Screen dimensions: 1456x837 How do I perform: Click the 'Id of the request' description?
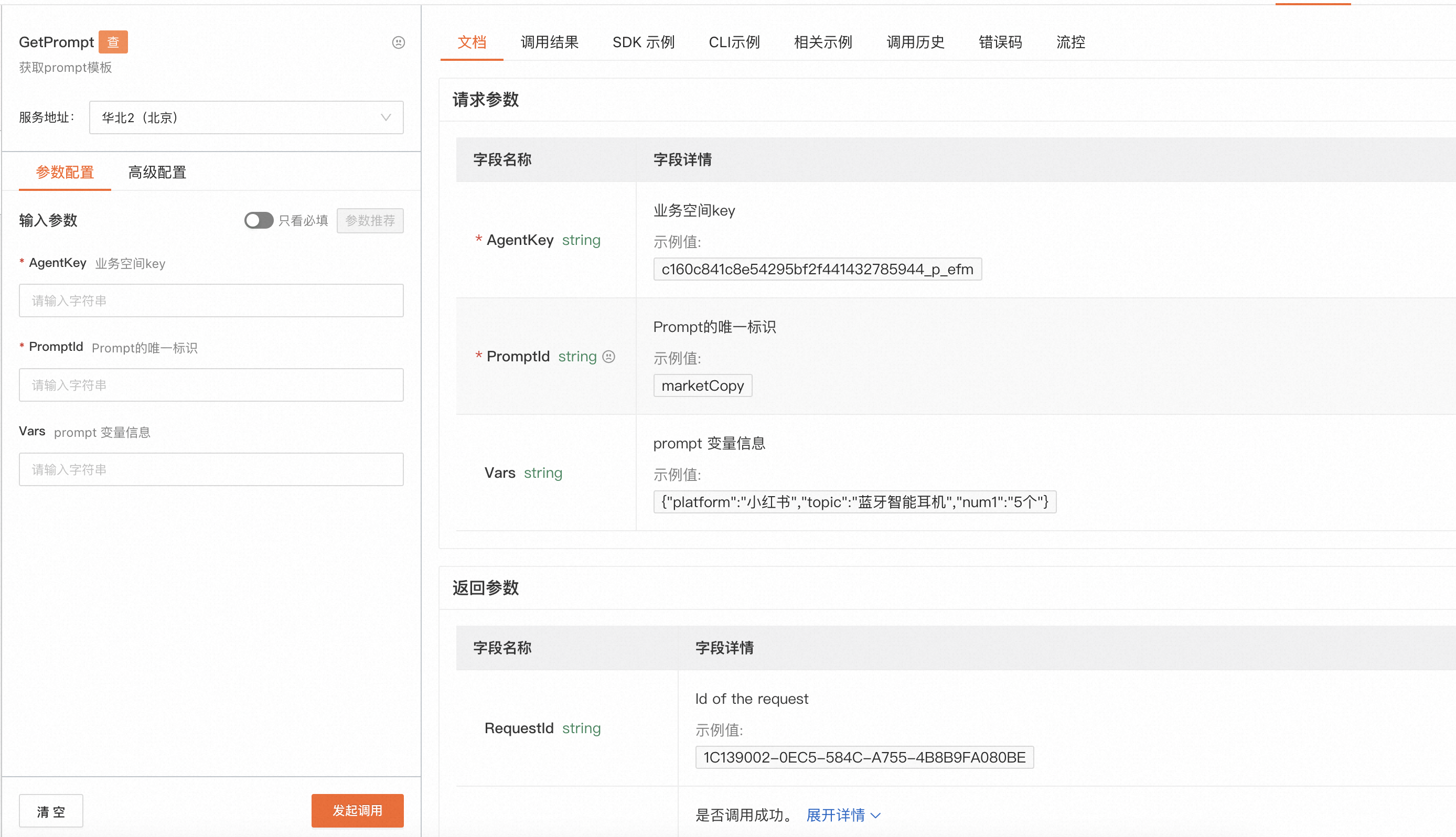751,699
